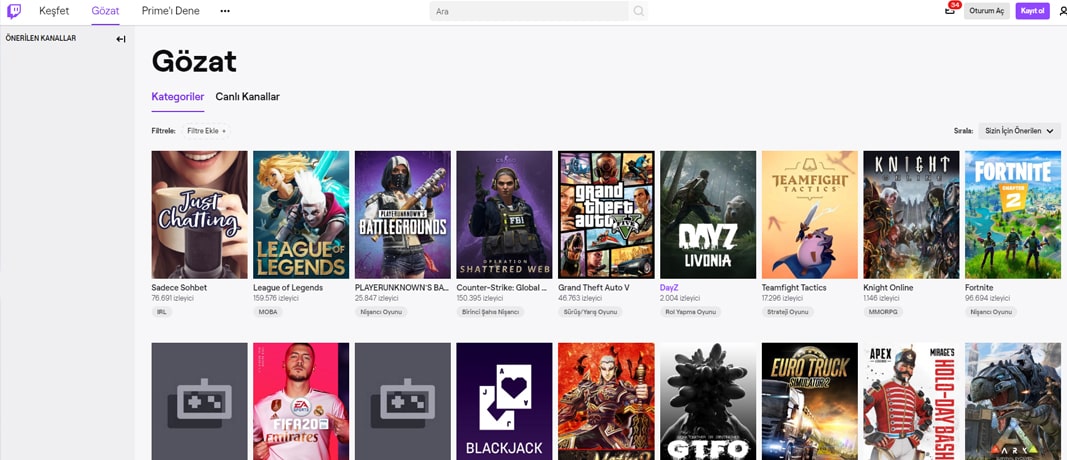The image size is (1067, 460).
Task: Click the Teamfight Tactics title link
Action: 794,288
